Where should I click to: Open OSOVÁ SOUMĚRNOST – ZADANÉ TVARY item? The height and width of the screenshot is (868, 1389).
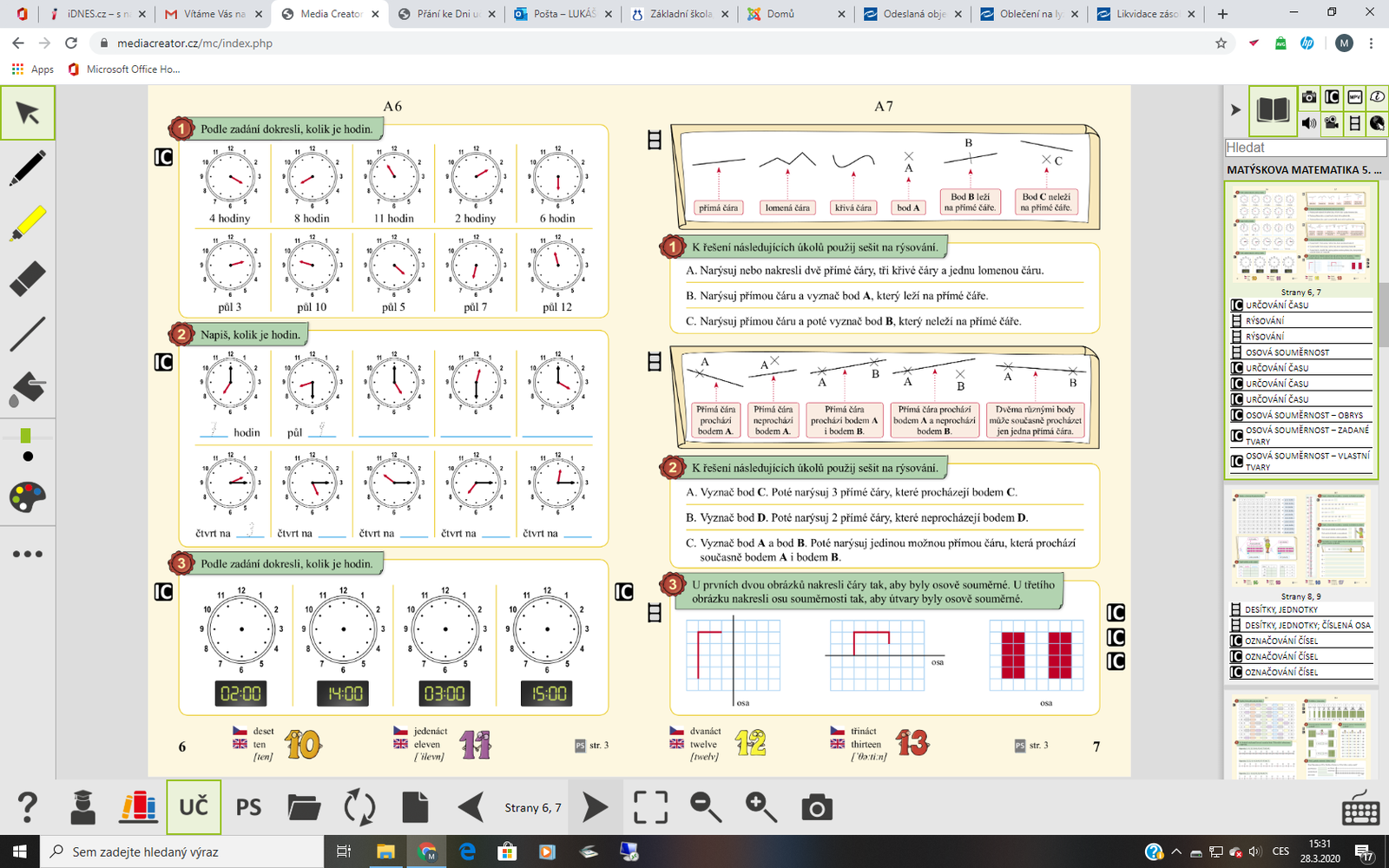[1301, 436]
